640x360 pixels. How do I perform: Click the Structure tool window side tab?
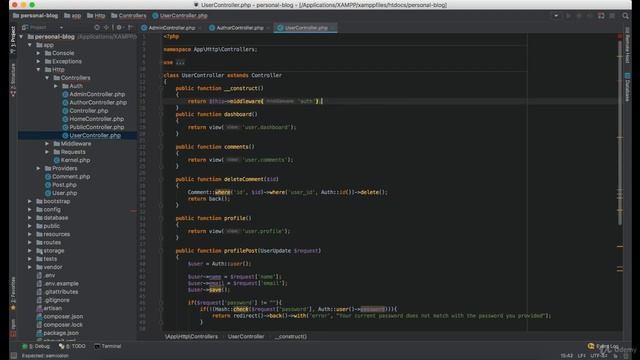coord(13,80)
